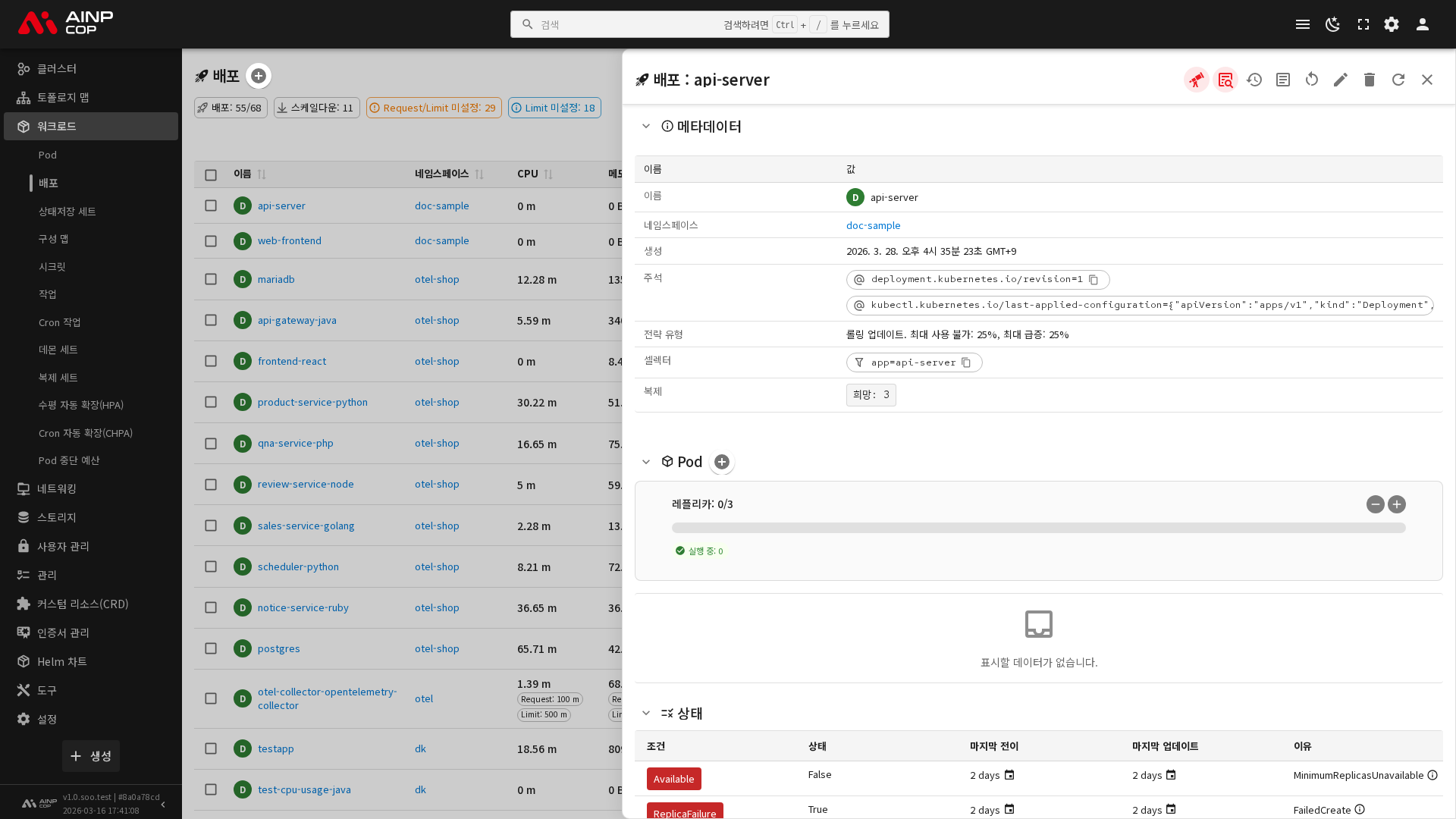Delete deployment with the trash icon

[1370, 80]
